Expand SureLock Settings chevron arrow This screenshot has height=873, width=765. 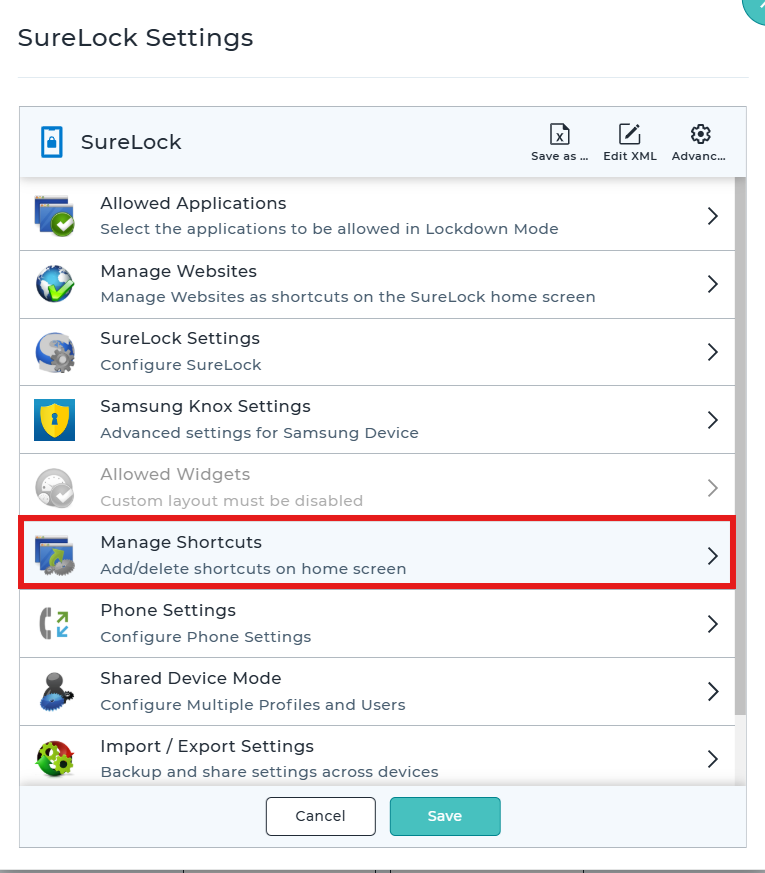pos(713,352)
